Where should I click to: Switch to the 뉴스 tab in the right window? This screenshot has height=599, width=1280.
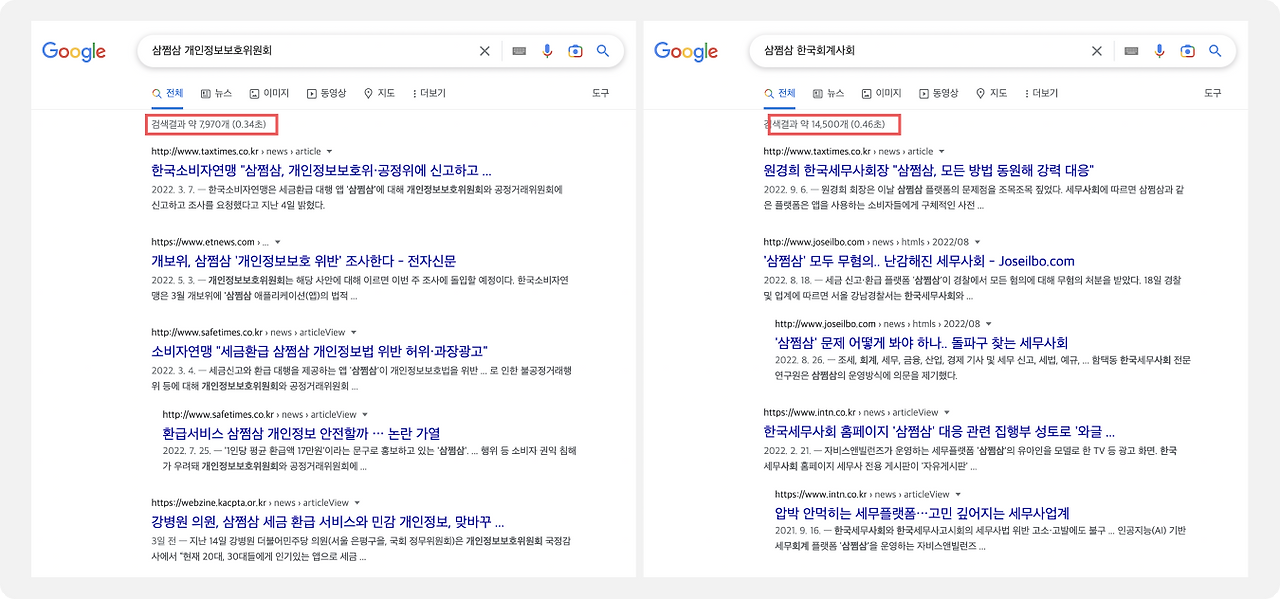[x=828, y=93]
